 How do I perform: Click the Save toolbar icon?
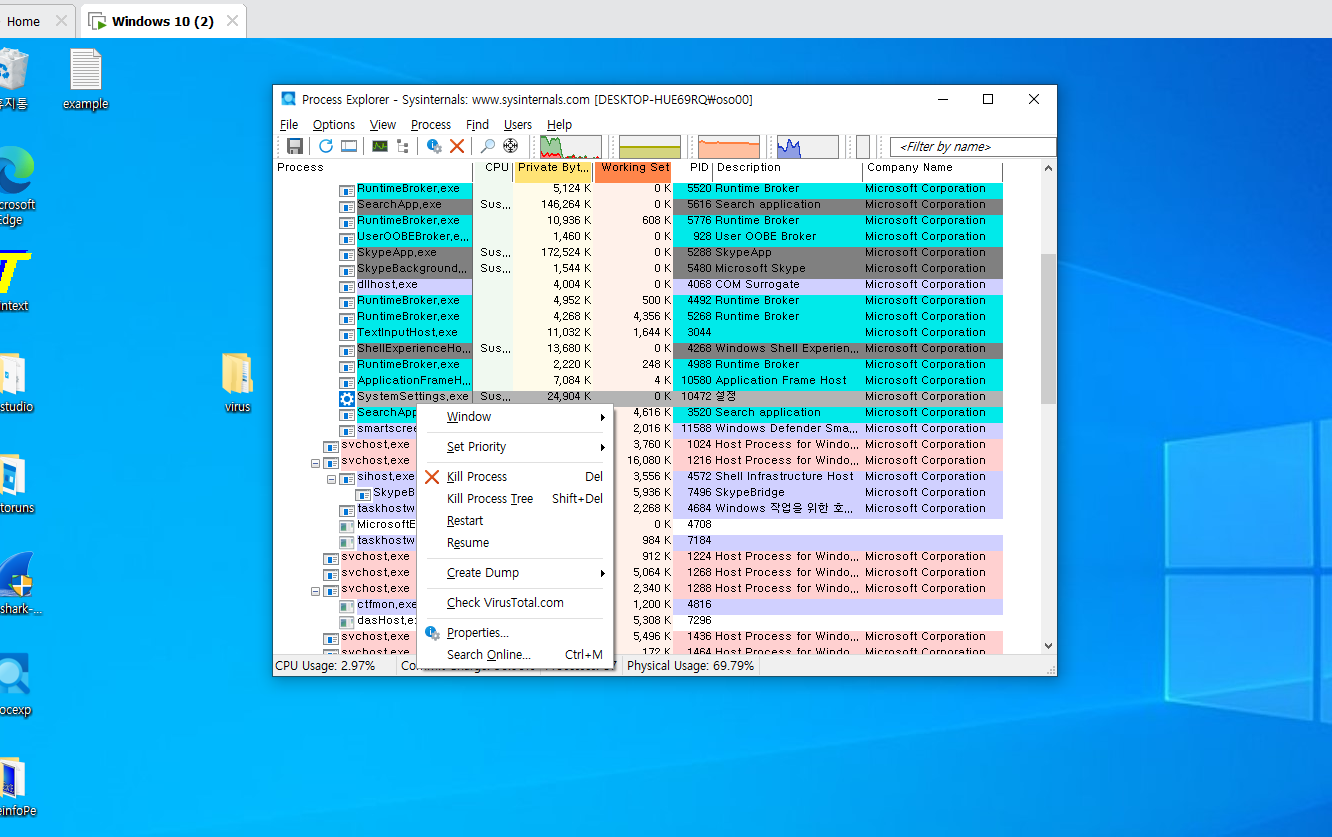294,146
